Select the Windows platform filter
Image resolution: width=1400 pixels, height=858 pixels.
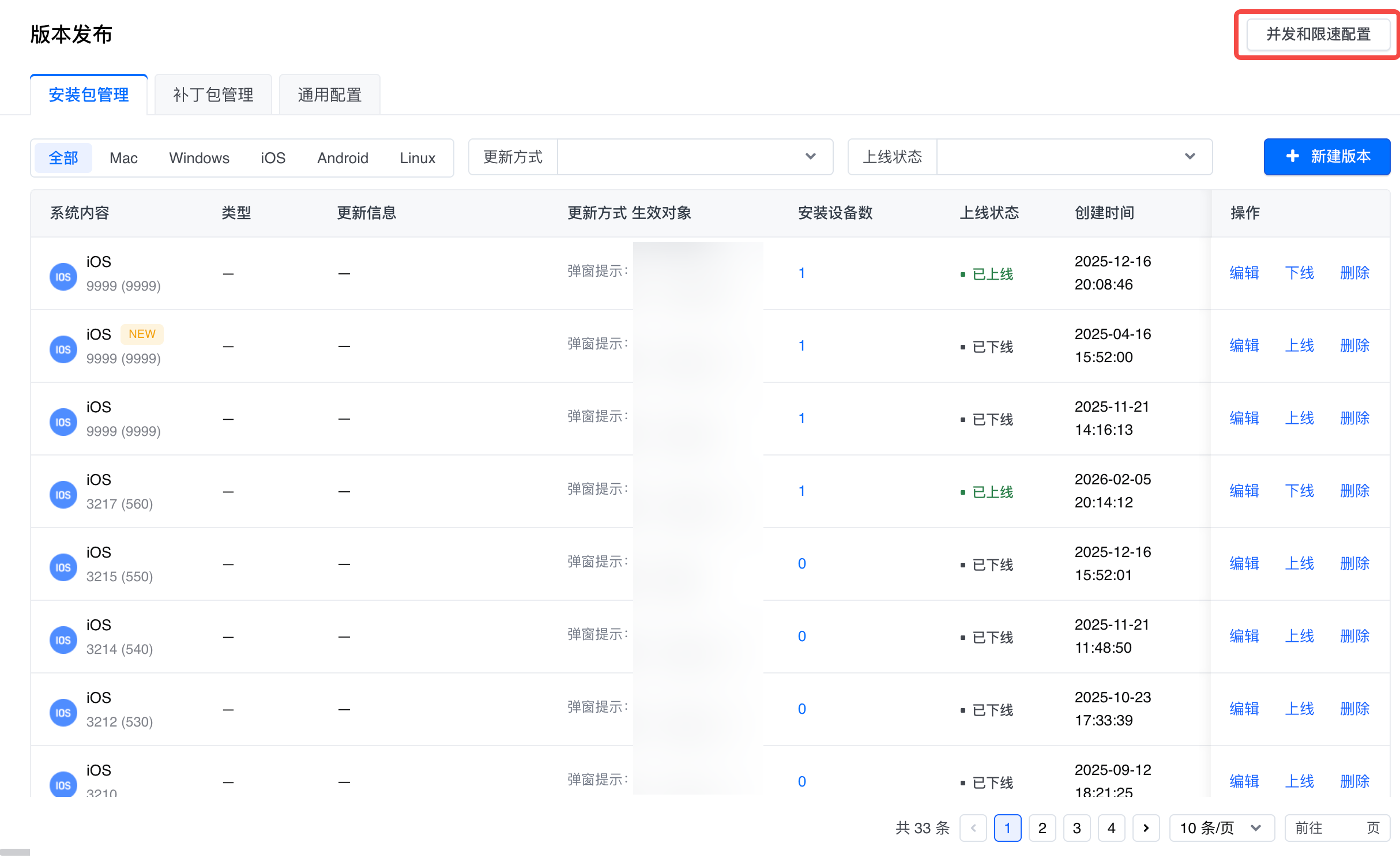(199, 158)
